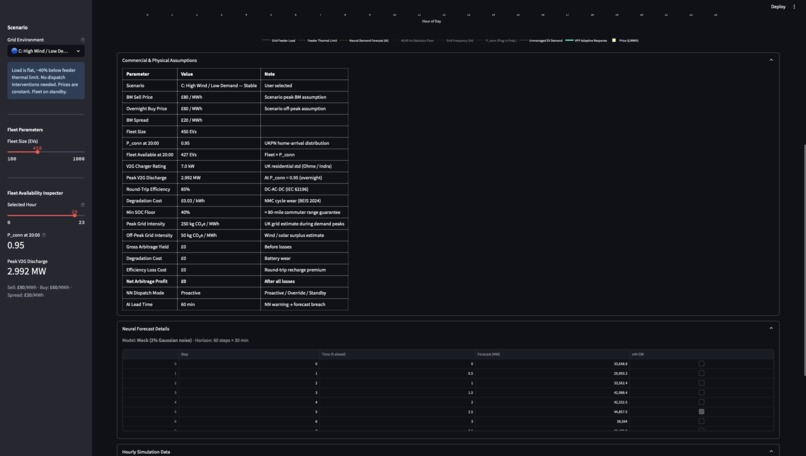Click the Parameter table header
The height and width of the screenshot is (456, 806).
click(x=150, y=74)
